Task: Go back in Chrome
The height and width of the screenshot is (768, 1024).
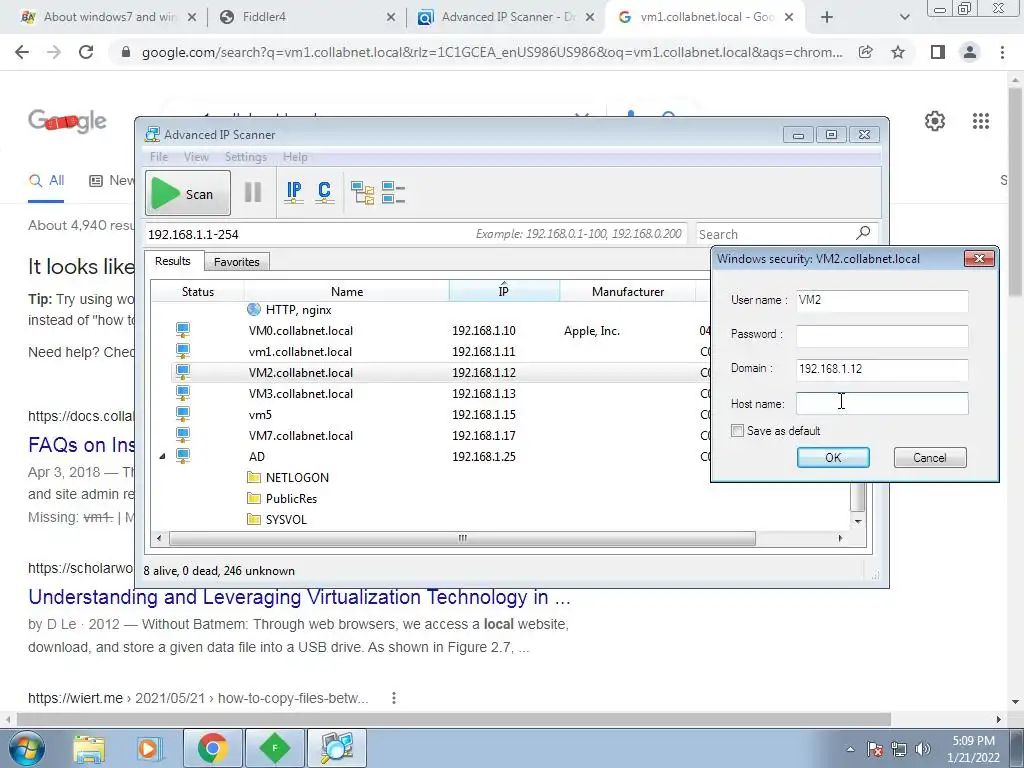Action: coord(22,52)
